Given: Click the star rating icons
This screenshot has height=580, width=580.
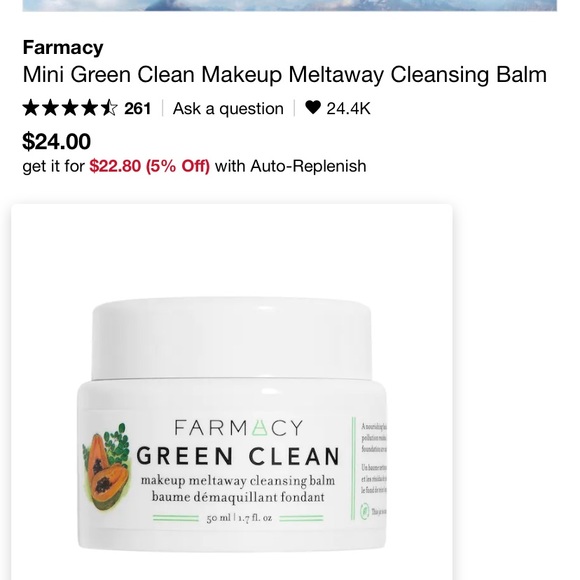Looking at the screenshot, I should [70, 108].
